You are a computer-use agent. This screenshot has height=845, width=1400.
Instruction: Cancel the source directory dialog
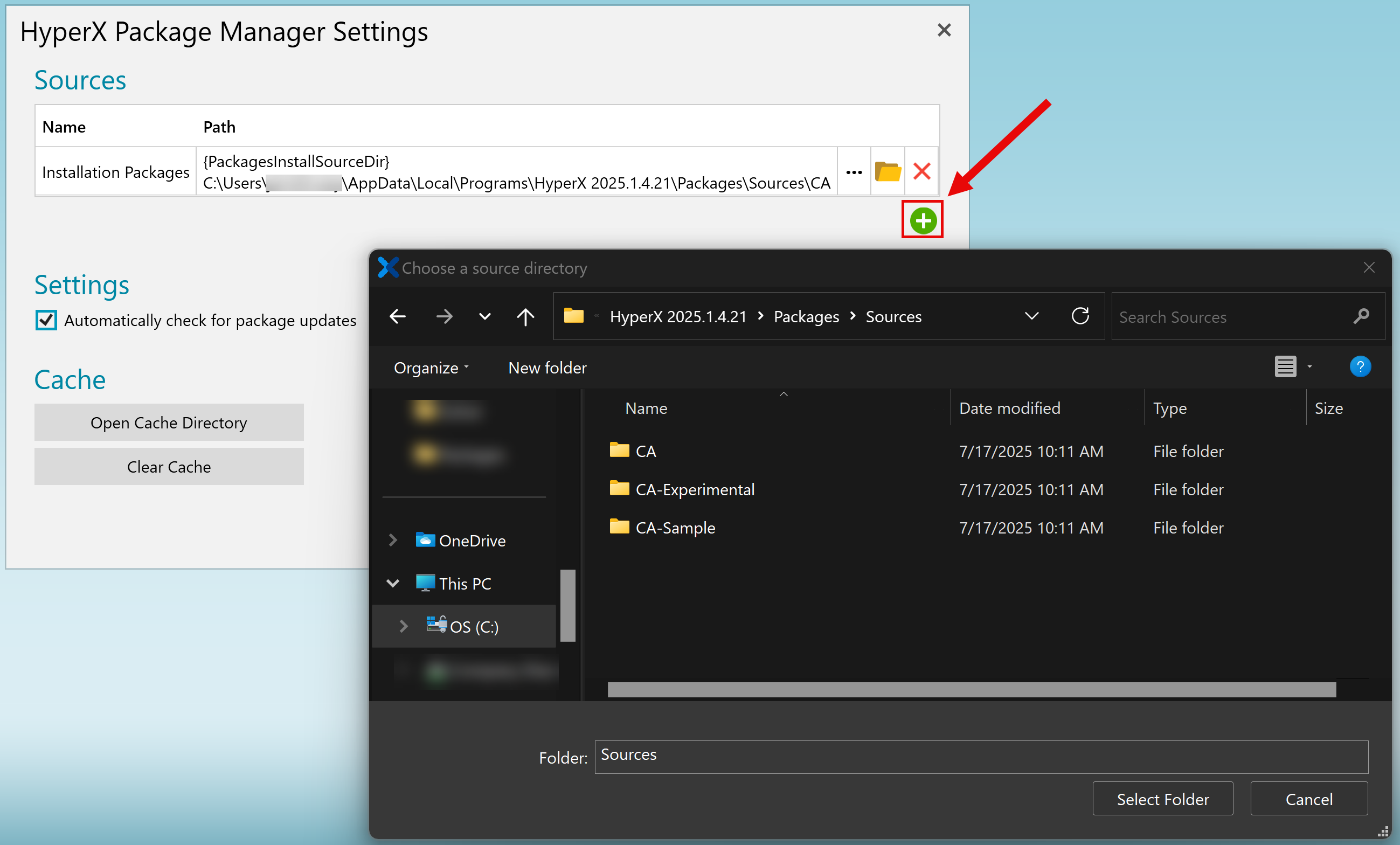point(1308,799)
